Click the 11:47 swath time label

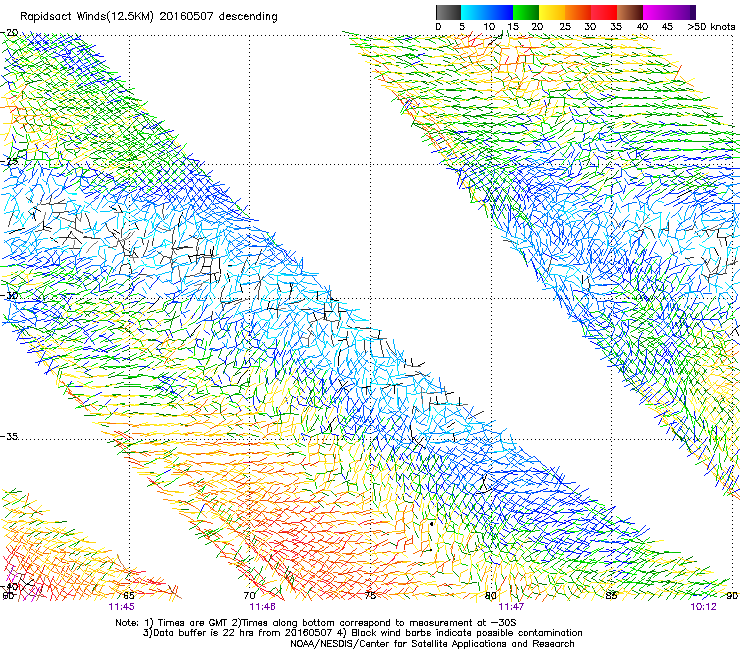click(511, 607)
